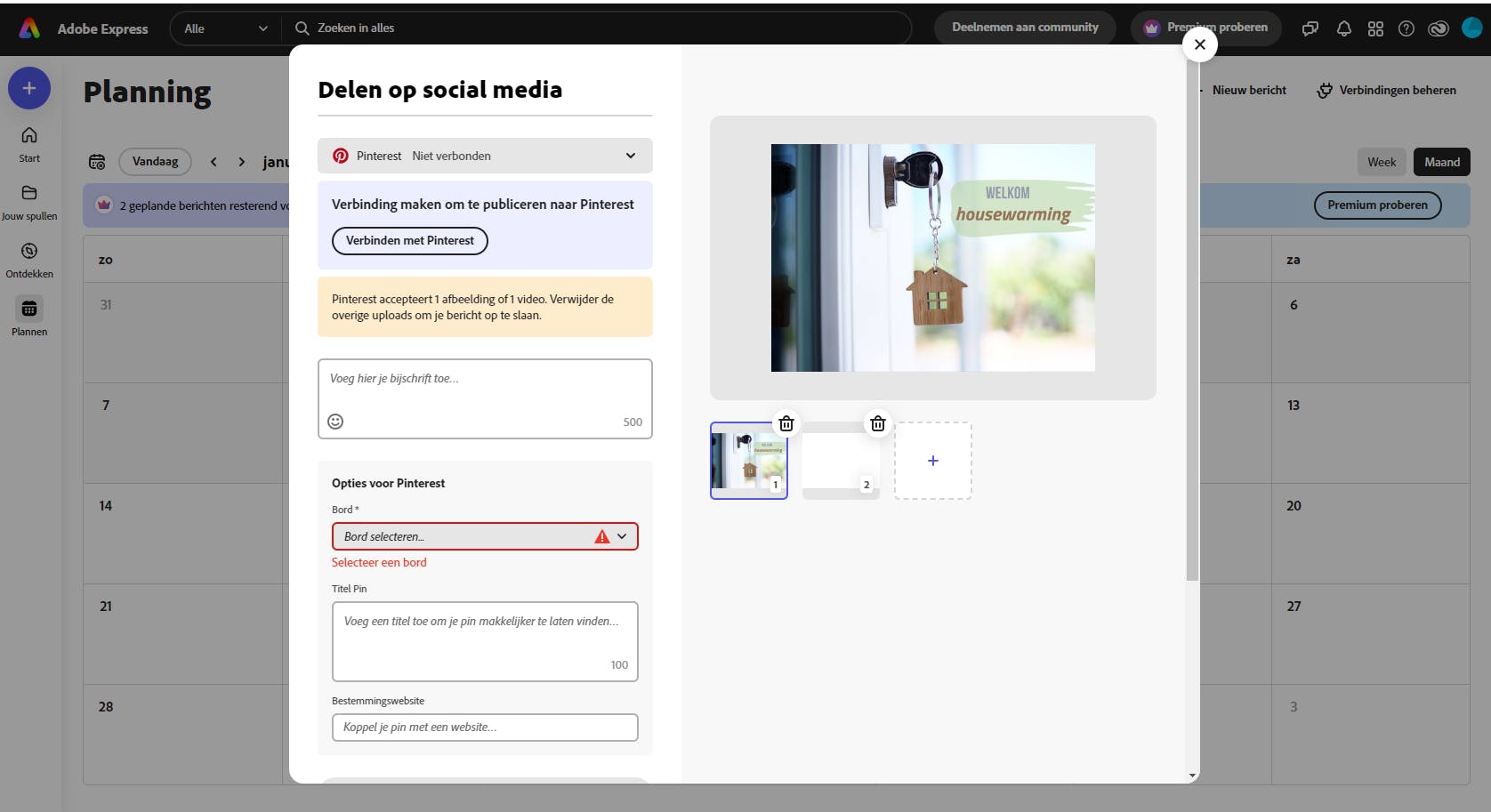Open the Alle search filter dropdown
1491x812 pixels.
(225, 28)
